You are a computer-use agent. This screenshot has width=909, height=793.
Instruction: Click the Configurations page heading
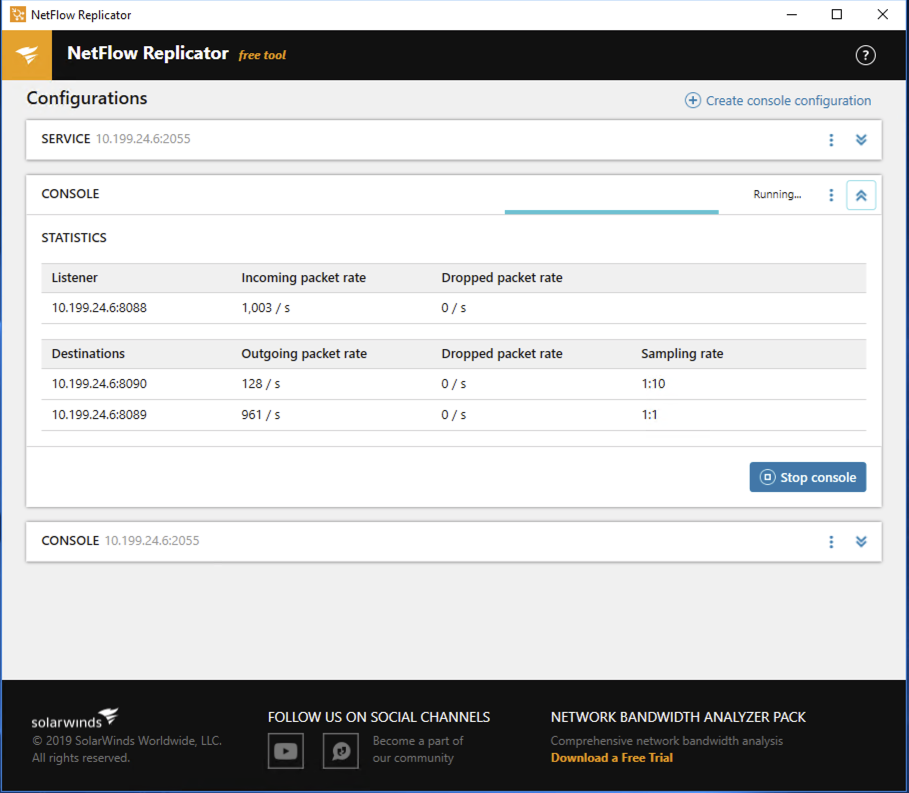[87, 98]
